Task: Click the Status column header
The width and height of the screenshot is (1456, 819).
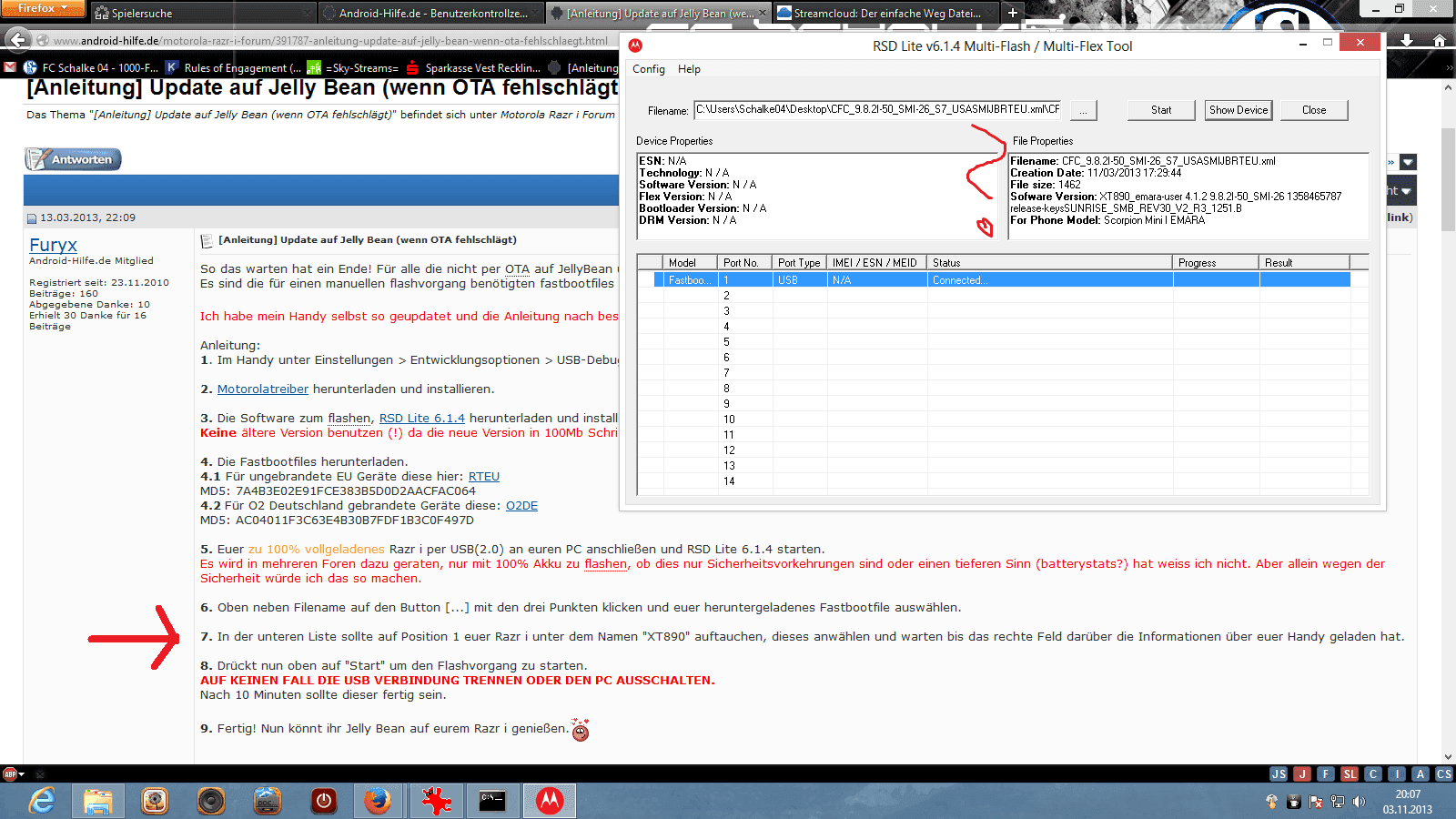Action: 1049,262
